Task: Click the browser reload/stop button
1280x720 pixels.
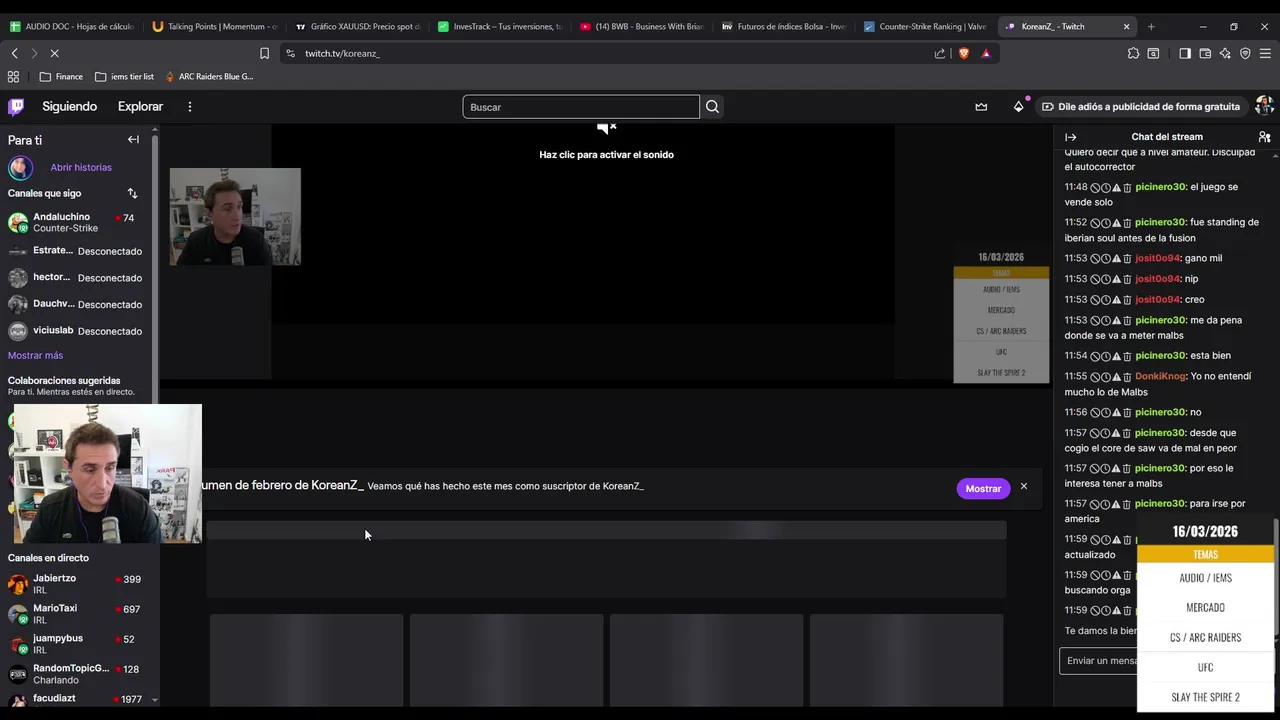Action: point(54,53)
